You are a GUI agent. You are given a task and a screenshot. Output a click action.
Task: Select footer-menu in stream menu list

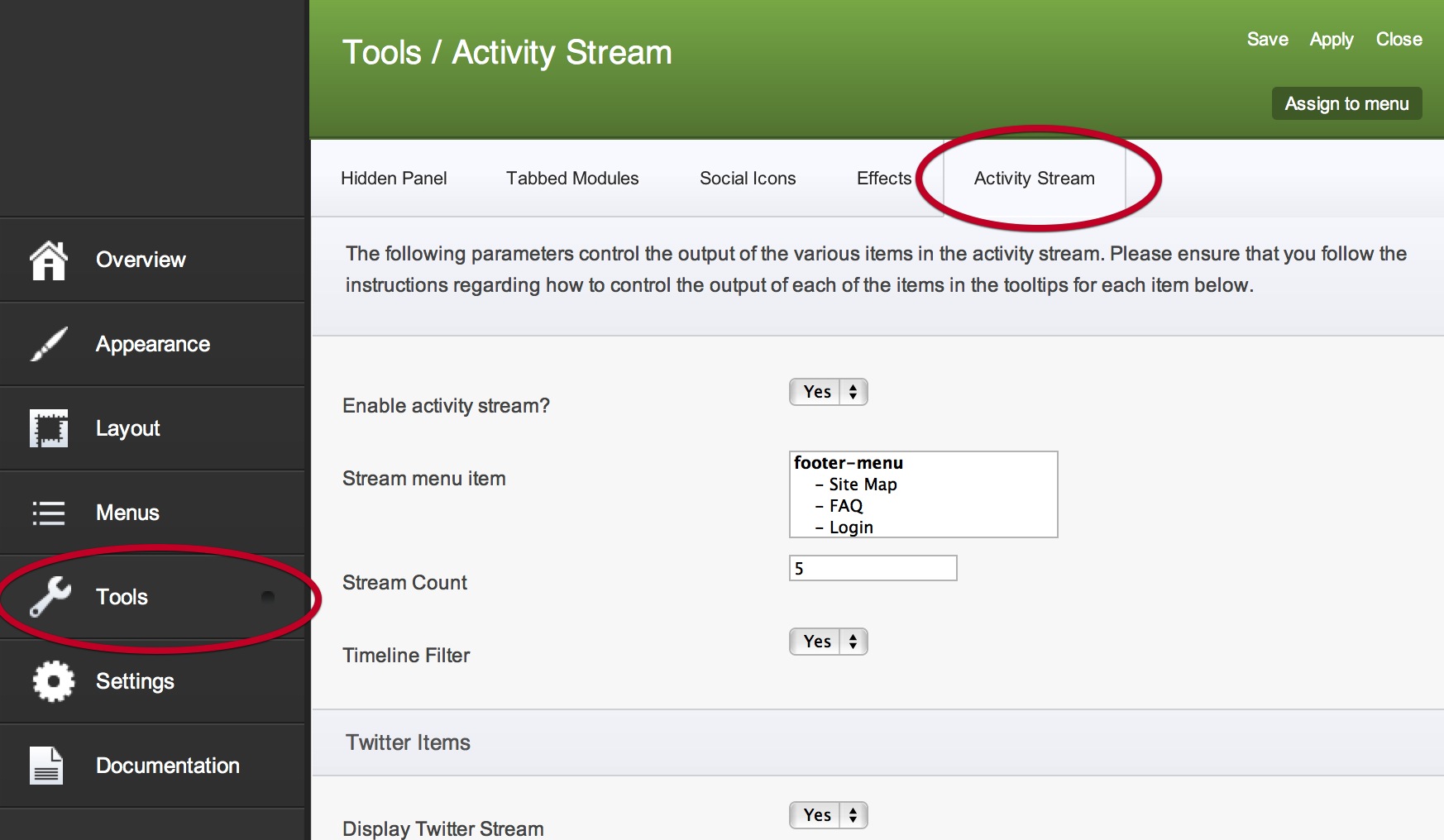849,463
